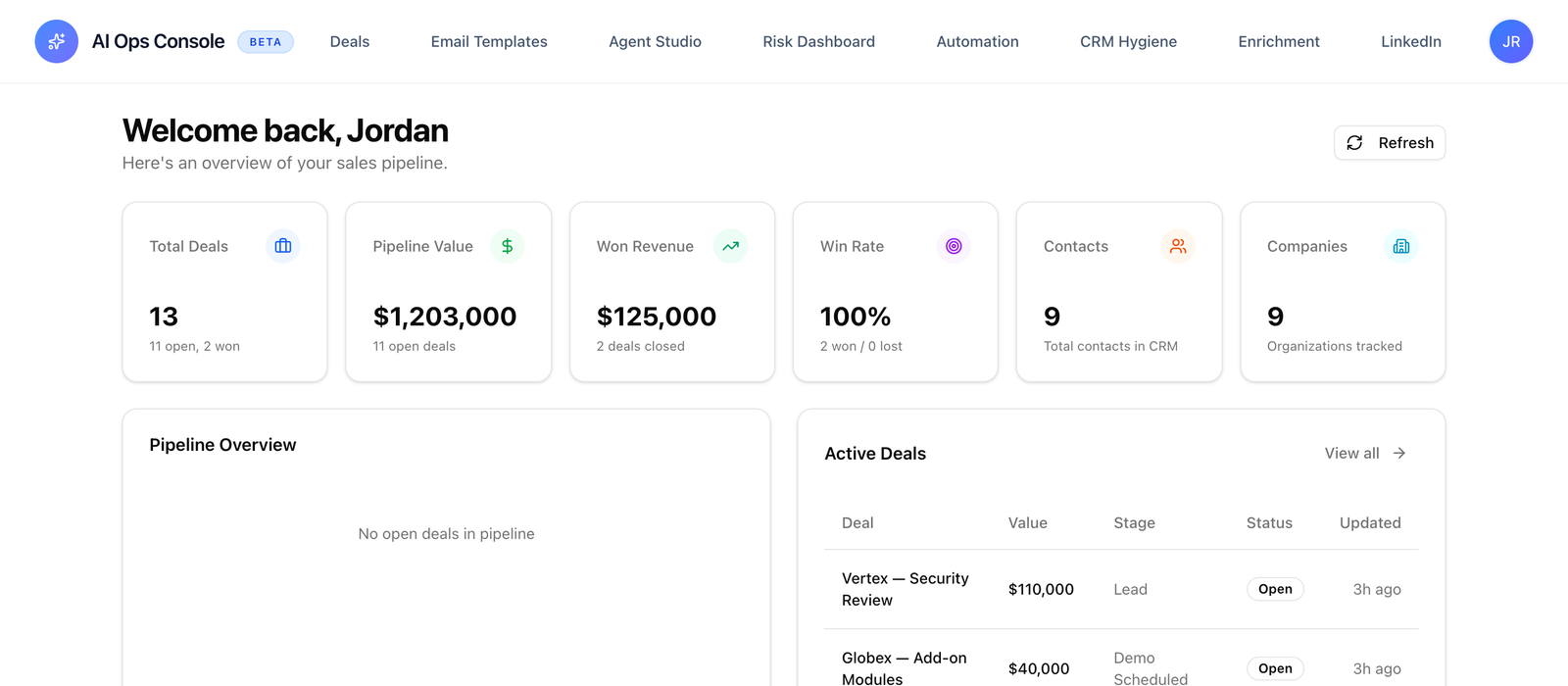The height and width of the screenshot is (686, 1568).
Task: Go to Email Templates
Action: [x=489, y=41]
